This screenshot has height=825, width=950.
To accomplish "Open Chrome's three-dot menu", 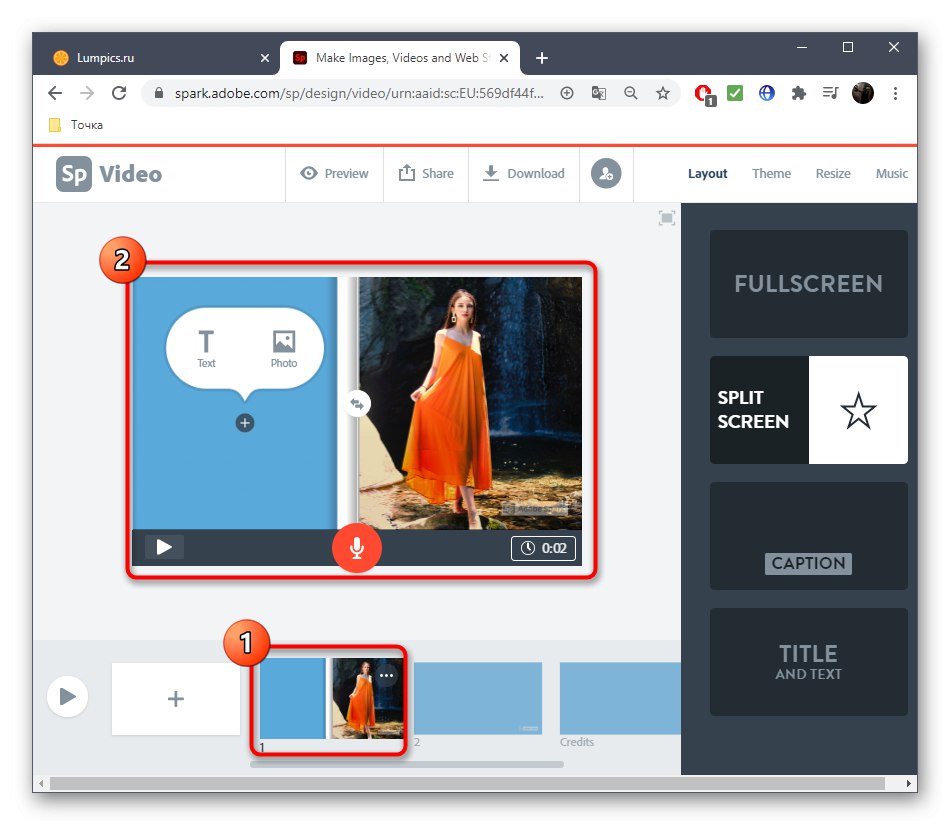I will [895, 92].
